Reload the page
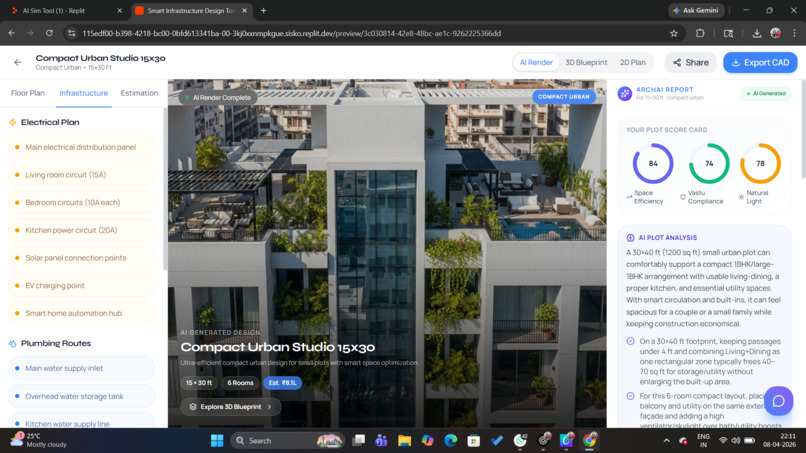This screenshot has height=453, width=806. (49, 33)
